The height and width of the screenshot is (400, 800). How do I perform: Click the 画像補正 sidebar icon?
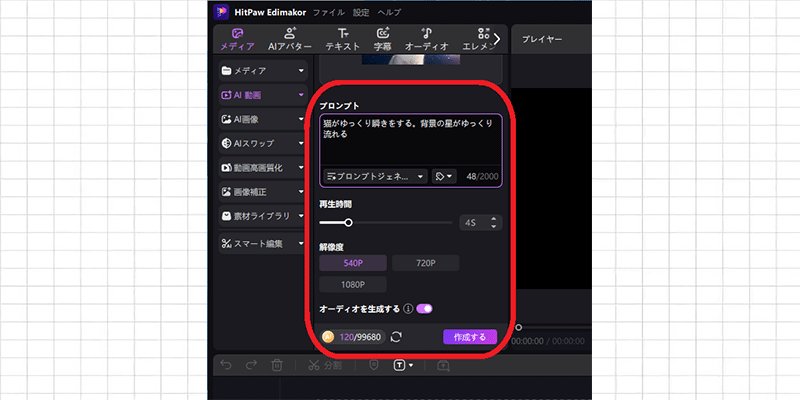[x=226, y=192]
